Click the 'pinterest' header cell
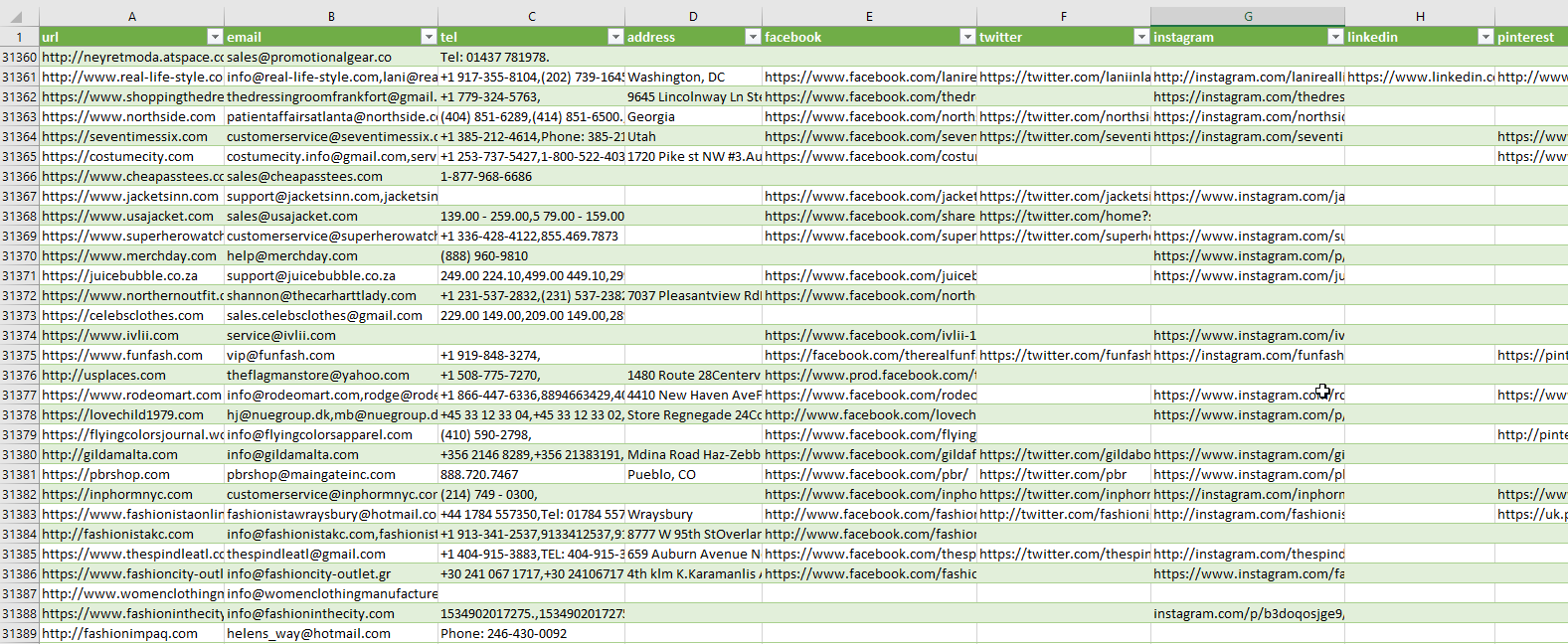 tap(1531, 37)
